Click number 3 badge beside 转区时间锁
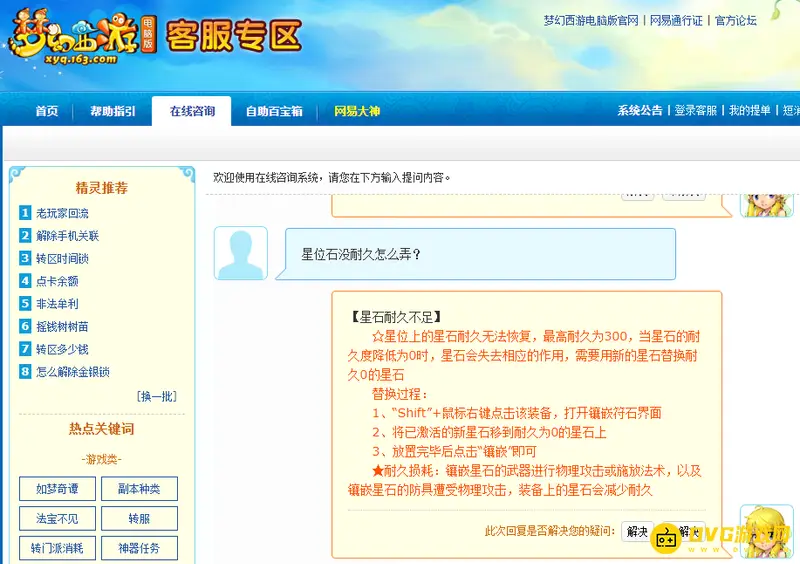Screen dimensions: 800x564 pos(25,258)
